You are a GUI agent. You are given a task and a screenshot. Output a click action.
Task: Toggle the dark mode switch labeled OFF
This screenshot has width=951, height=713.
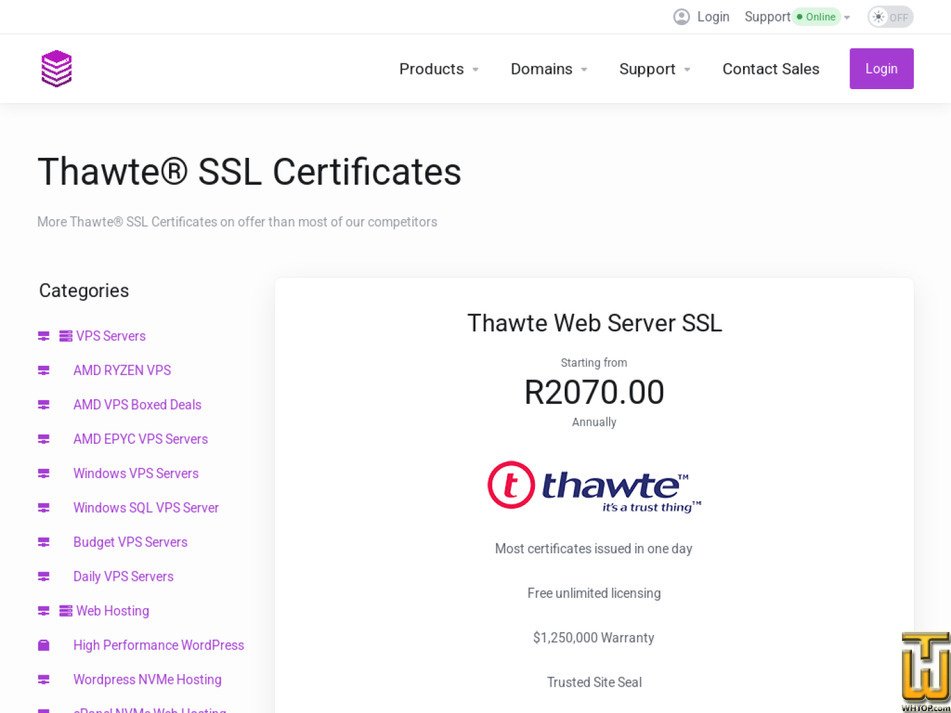890,17
